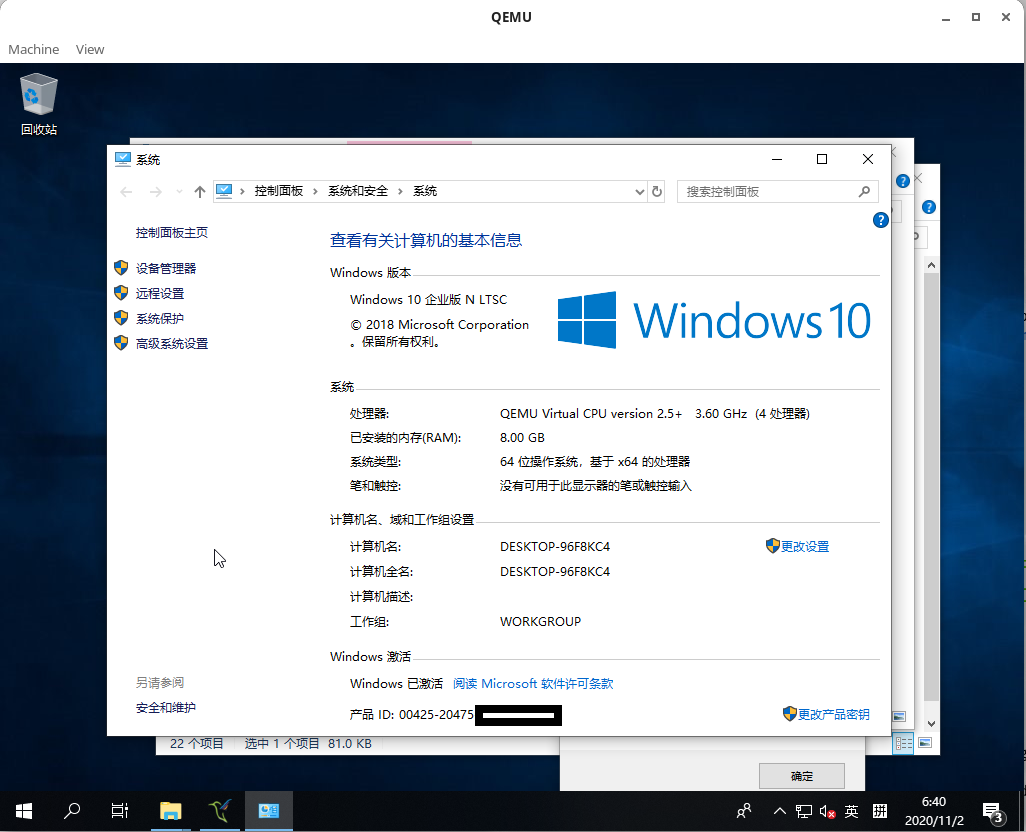
Task: Switch to large icons view in Explorer
Action: coord(925,743)
